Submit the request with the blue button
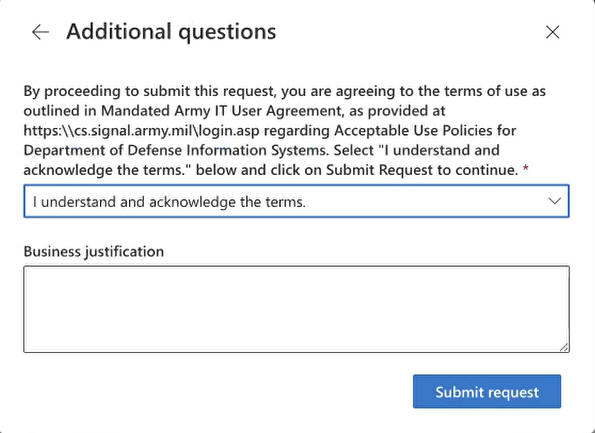The image size is (595, 433). [x=487, y=392]
